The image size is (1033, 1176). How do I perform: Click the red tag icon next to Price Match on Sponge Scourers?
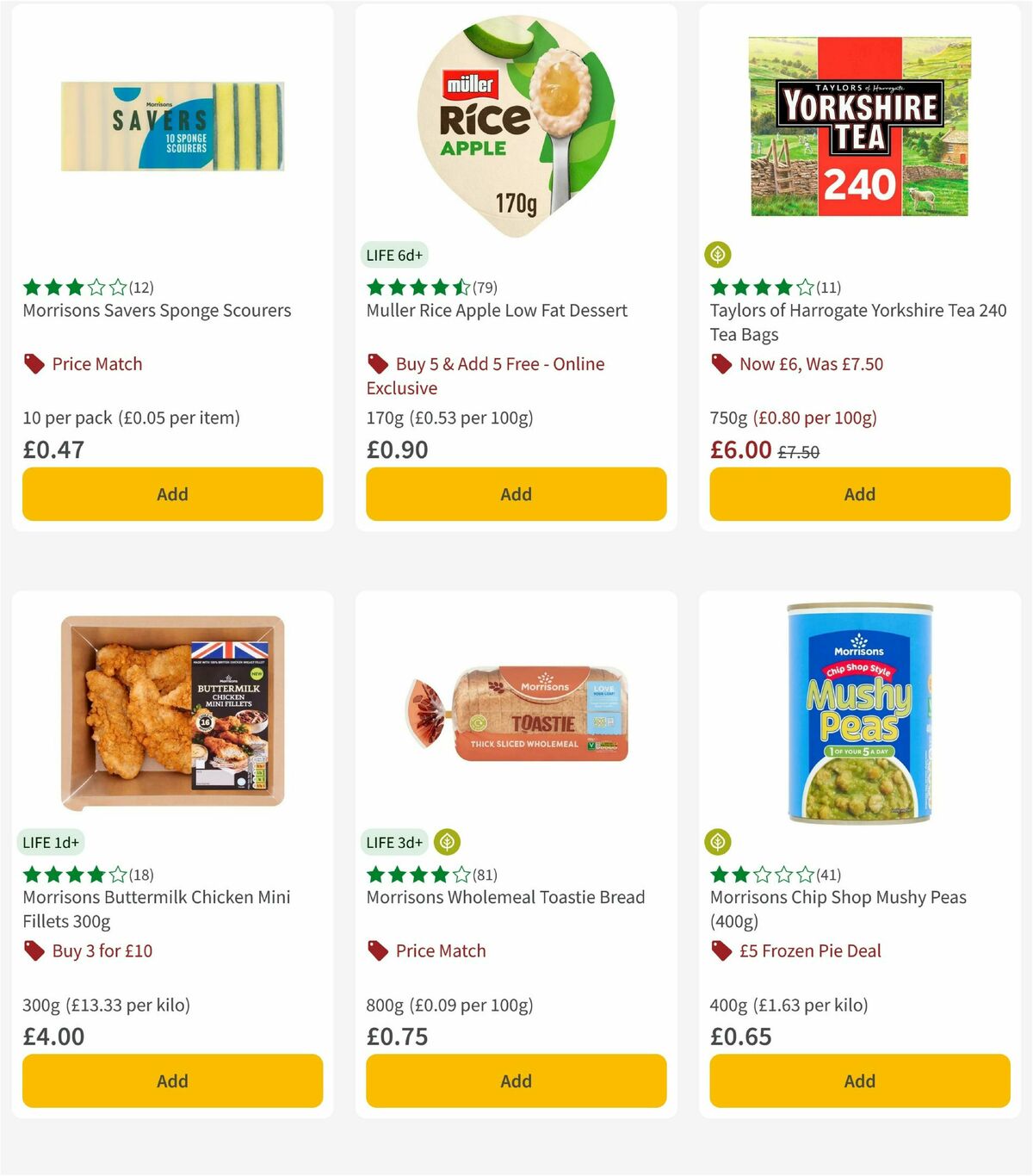(x=33, y=363)
